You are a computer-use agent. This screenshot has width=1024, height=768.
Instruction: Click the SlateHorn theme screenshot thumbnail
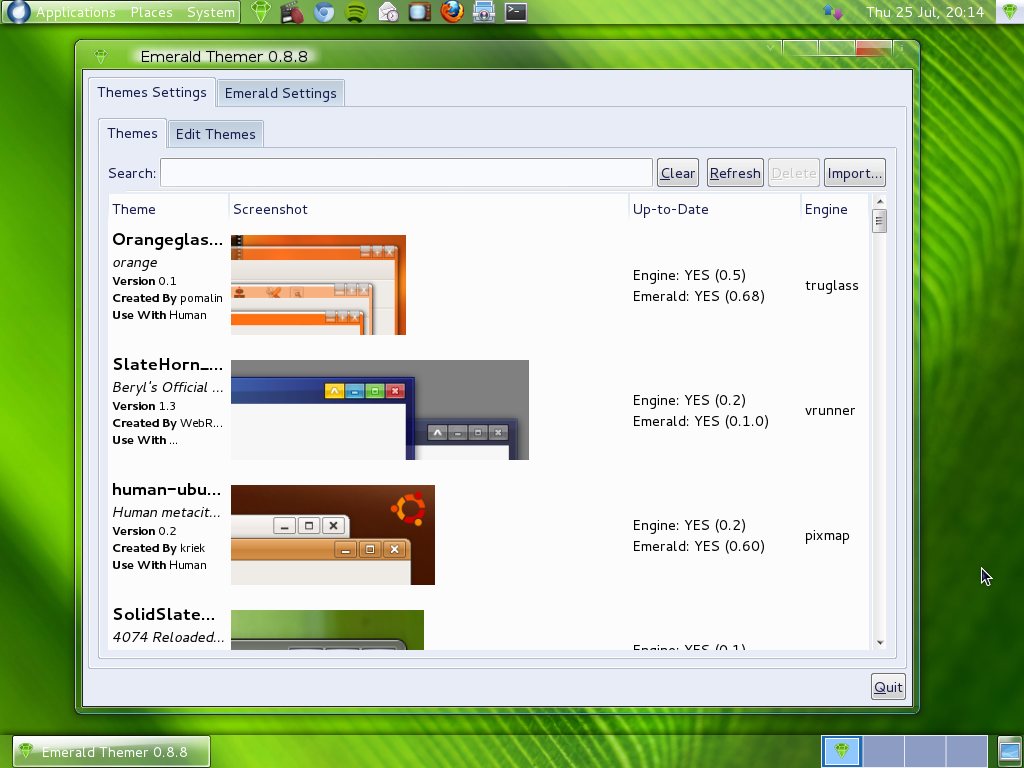click(379, 410)
